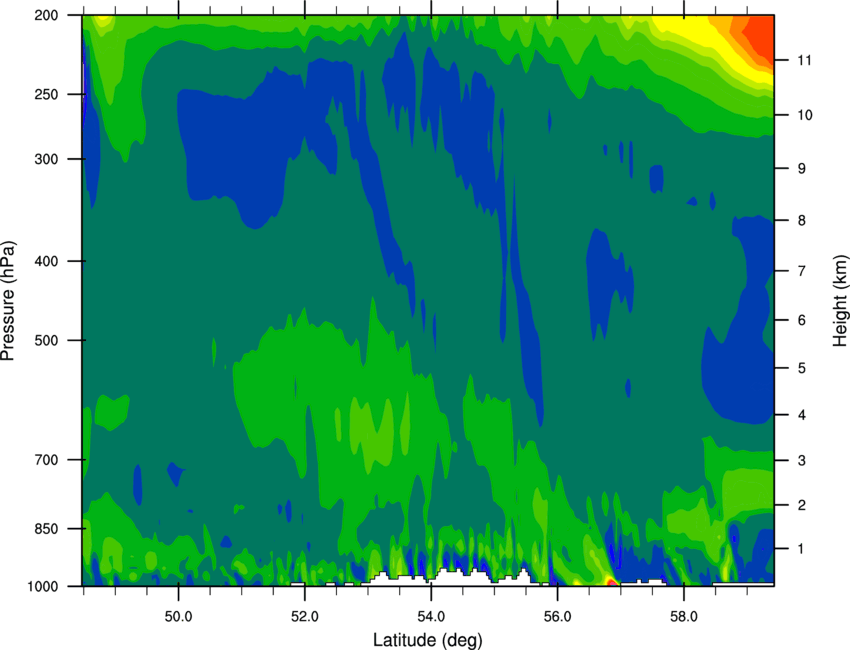Select the 250 pressure tick label
Image resolution: width=850 pixels, height=650 pixels.
pos(46,94)
